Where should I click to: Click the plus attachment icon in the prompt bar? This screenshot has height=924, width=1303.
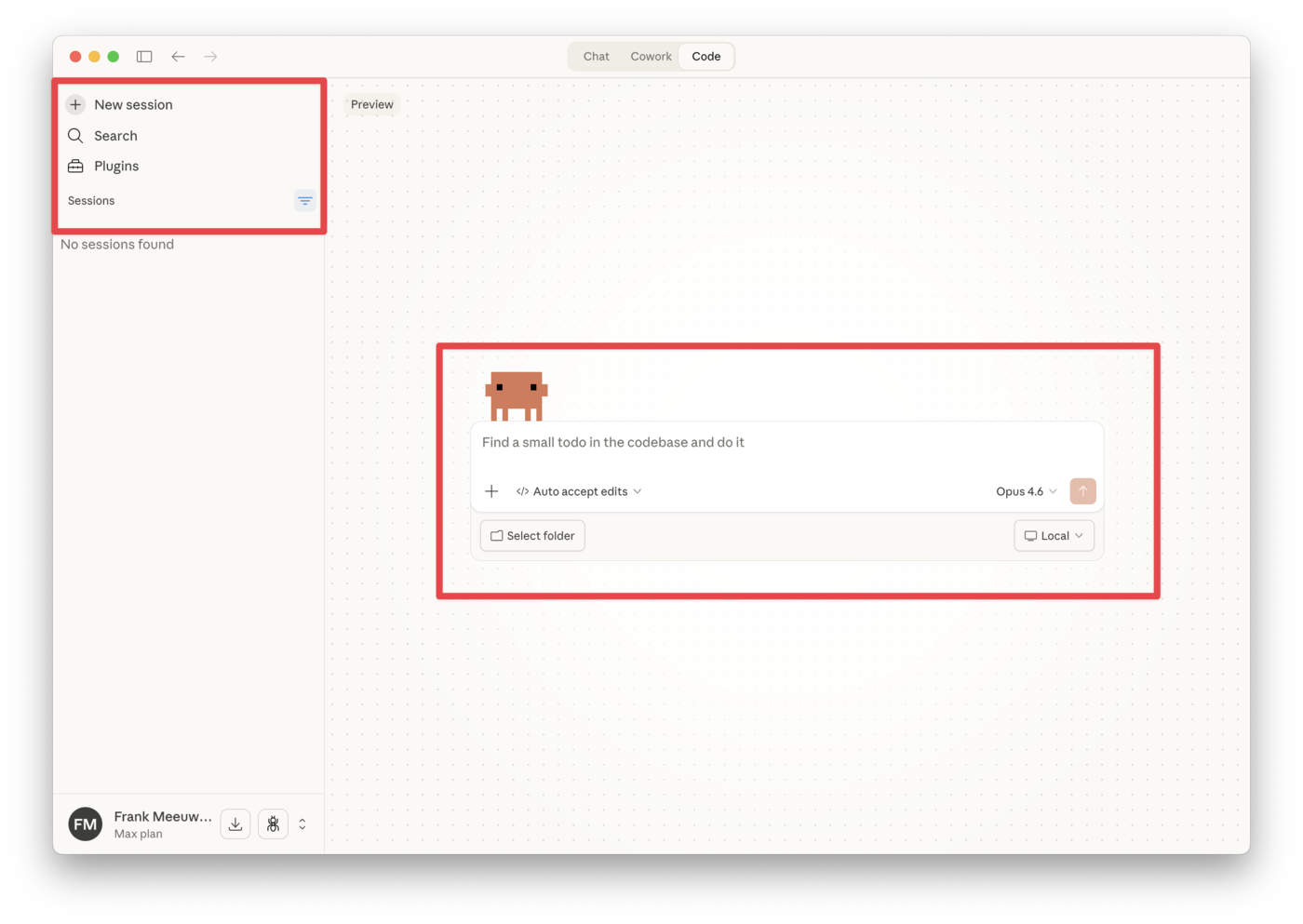[491, 490]
